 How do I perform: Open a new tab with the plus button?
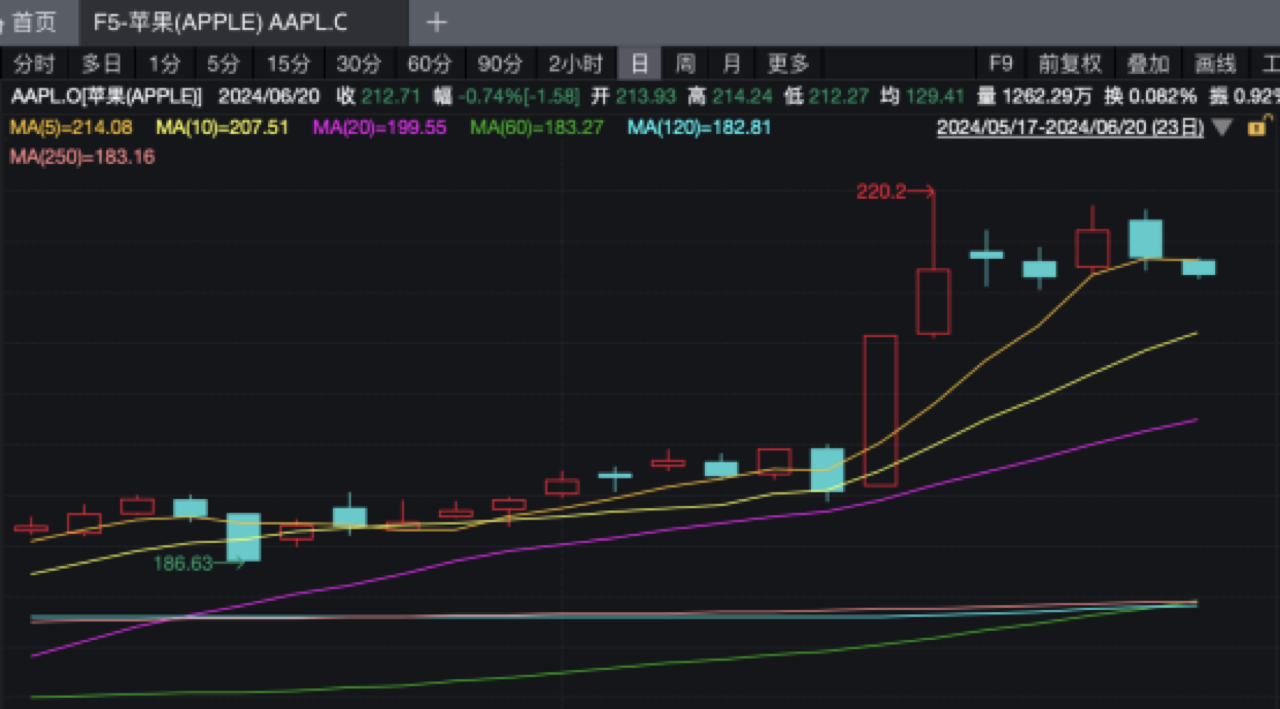437,22
